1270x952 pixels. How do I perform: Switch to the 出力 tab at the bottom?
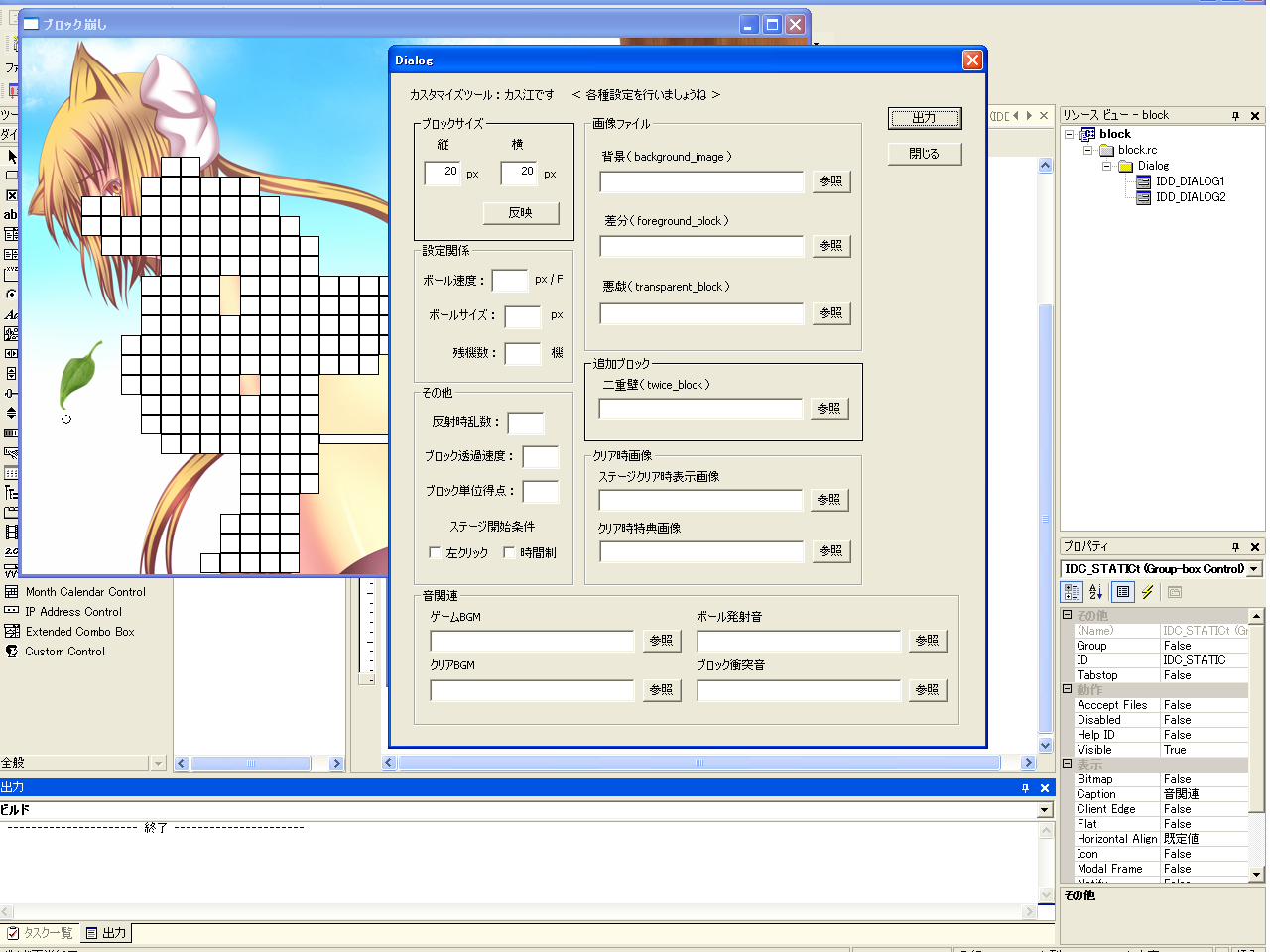[x=106, y=933]
